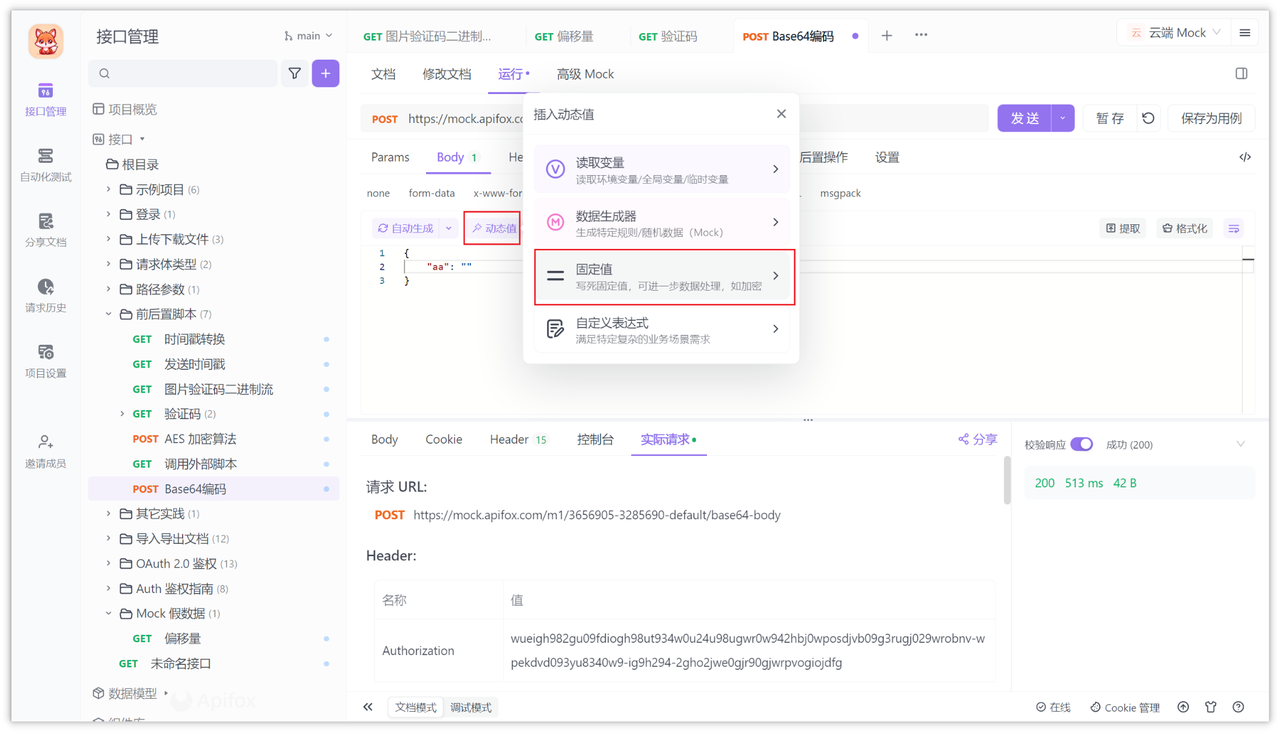Open 自动化测试 sidebar section
The width and height of the screenshot is (1280, 735).
point(45,166)
